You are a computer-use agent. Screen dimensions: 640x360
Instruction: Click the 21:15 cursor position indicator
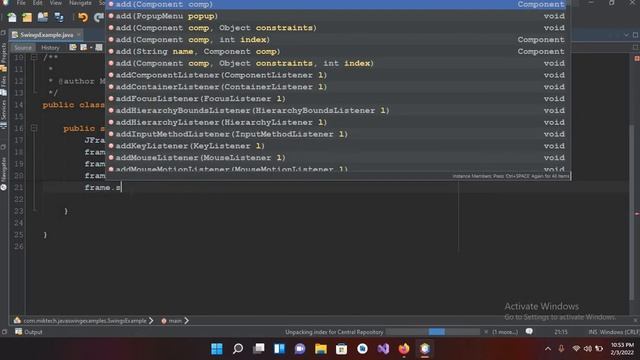(x=561, y=332)
